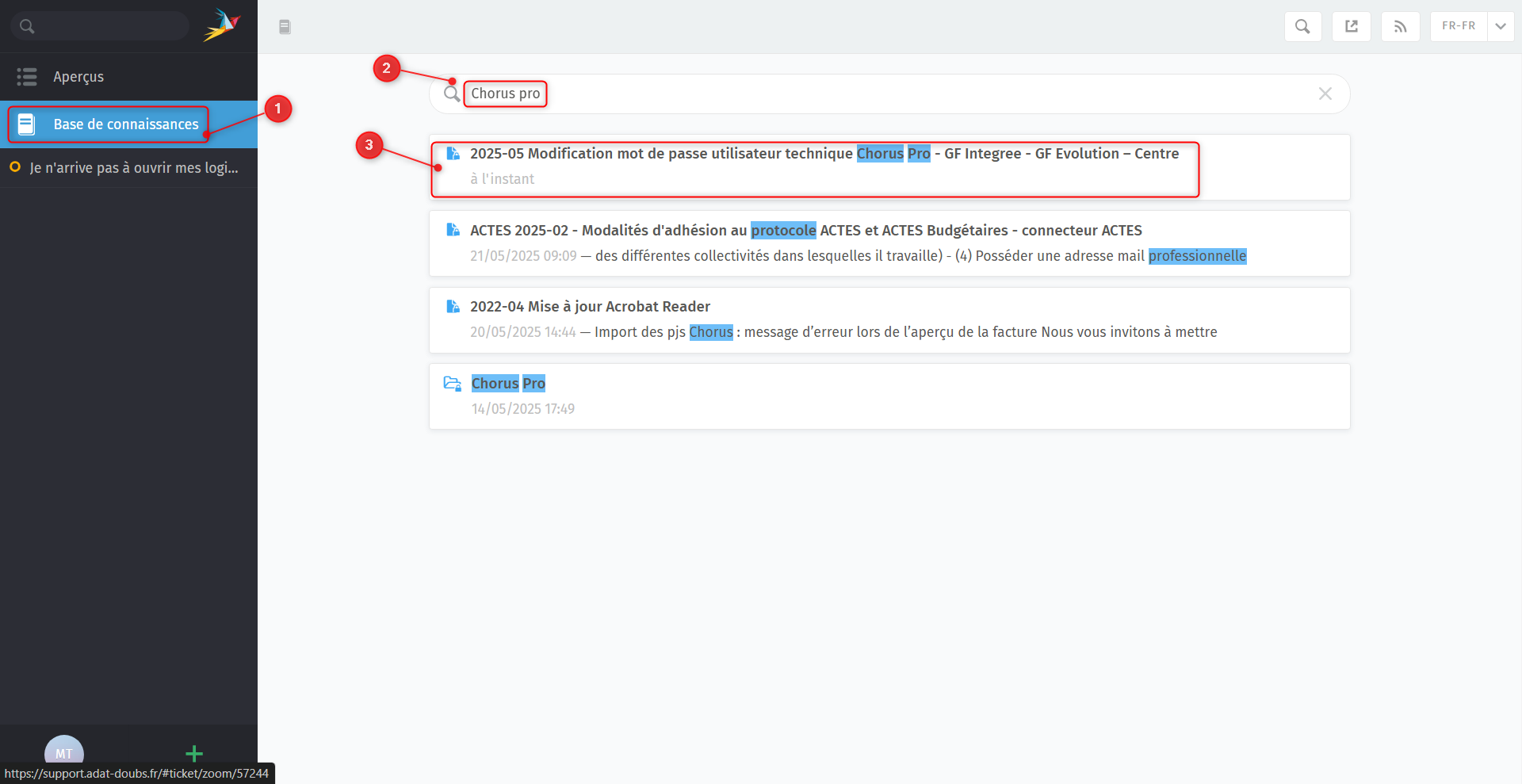The image size is (1522, 784).
Task: Click the Zammad bird logo
Action: point(221,25)
